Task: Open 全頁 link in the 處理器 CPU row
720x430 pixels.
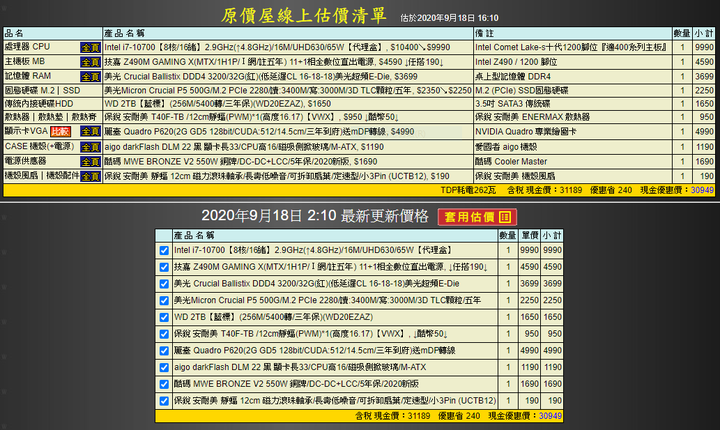Action: coord(90,47)
